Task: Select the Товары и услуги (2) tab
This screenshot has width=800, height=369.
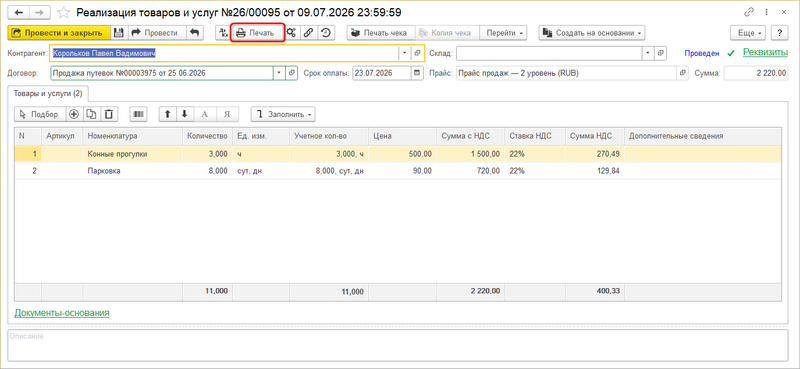Action: [49, 94]
